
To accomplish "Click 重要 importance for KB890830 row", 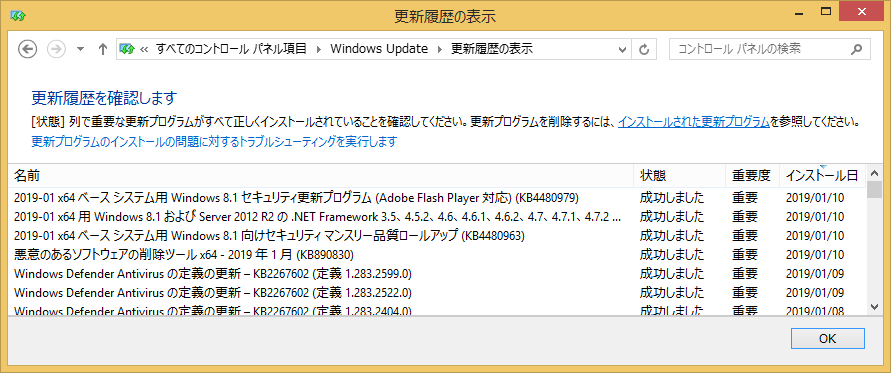I will (744, 254).
